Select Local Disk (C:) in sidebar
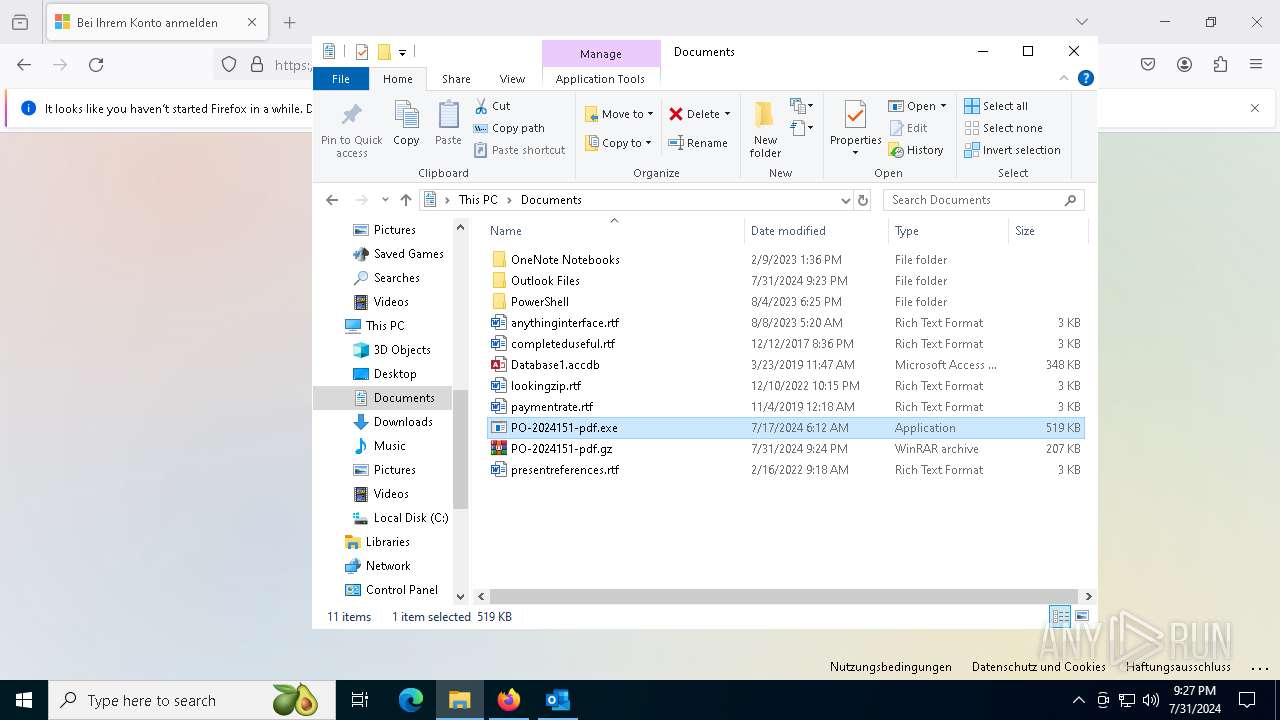This screenshot has height=720, width=1280. click(400, 518)
